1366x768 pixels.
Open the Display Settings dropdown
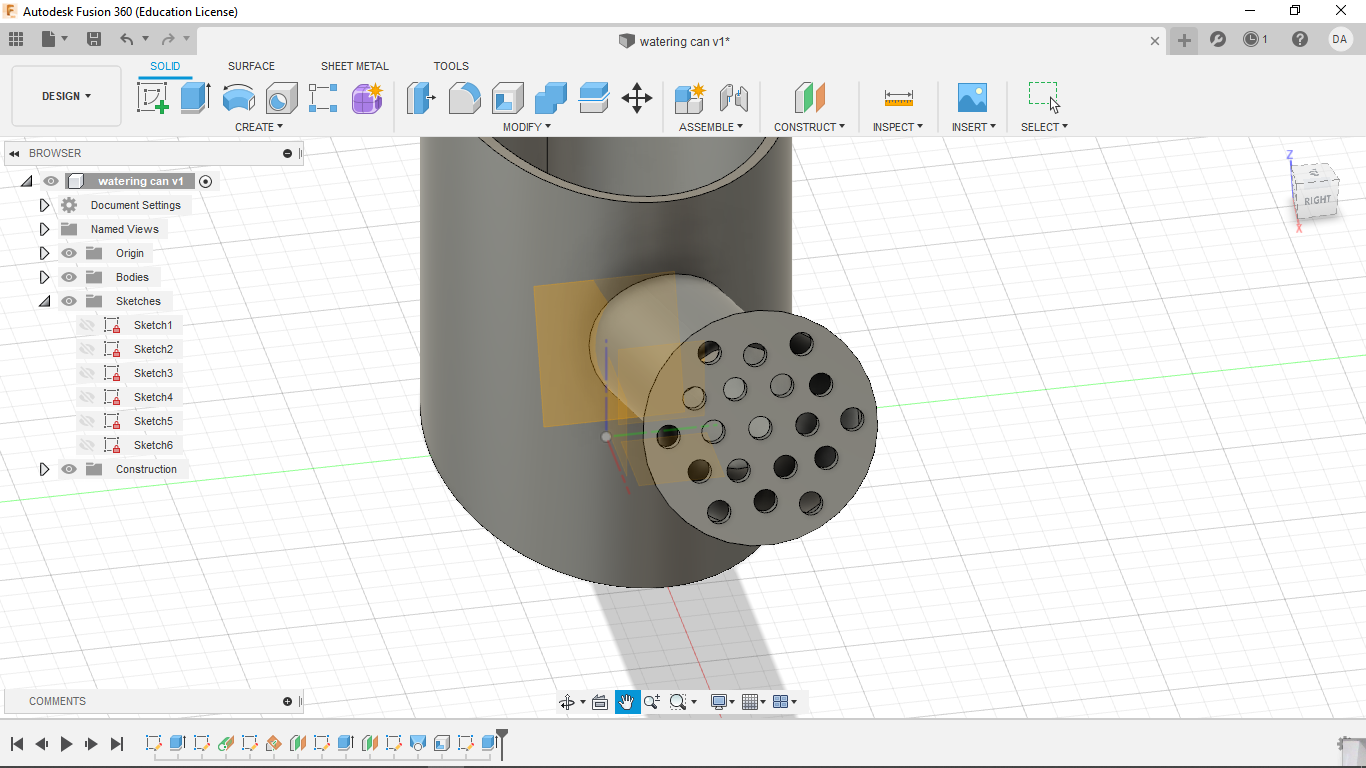point(722,702)
